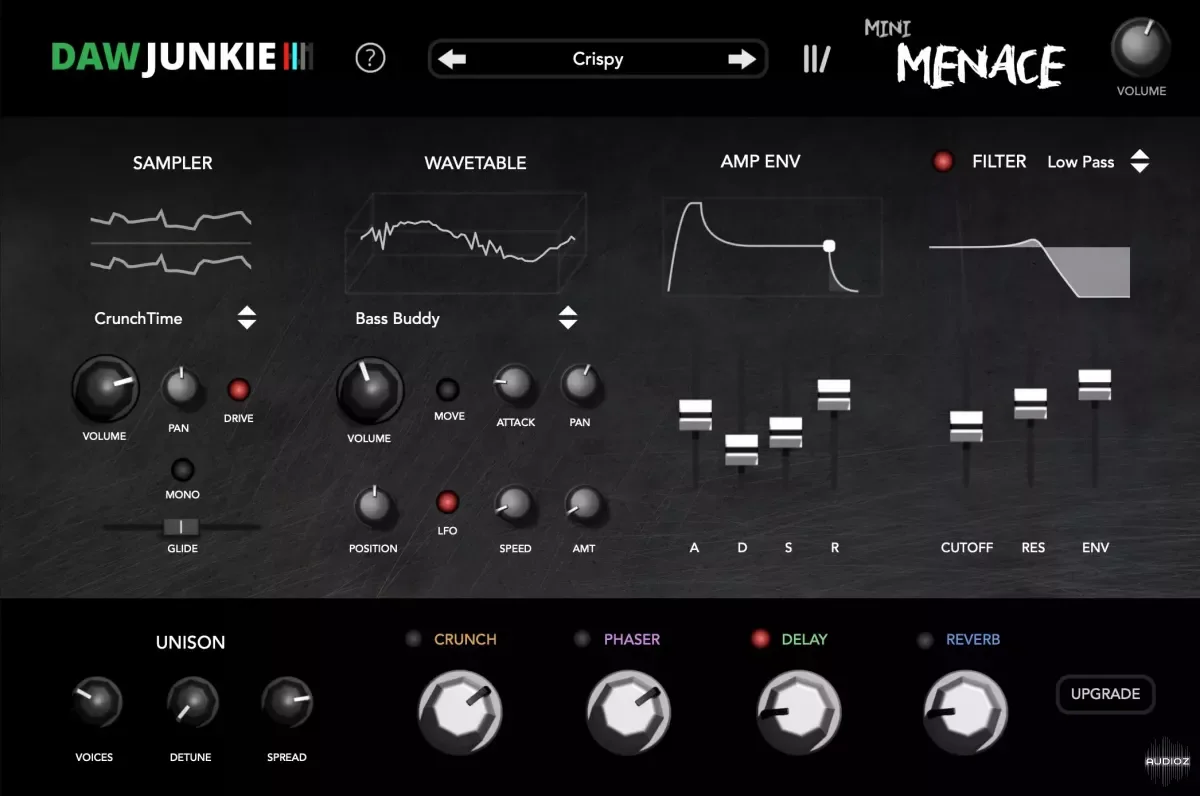Viewport: 1200px width, 796px height.
Task: Toggle the Crunch effect LED
Action: point(414,639)
